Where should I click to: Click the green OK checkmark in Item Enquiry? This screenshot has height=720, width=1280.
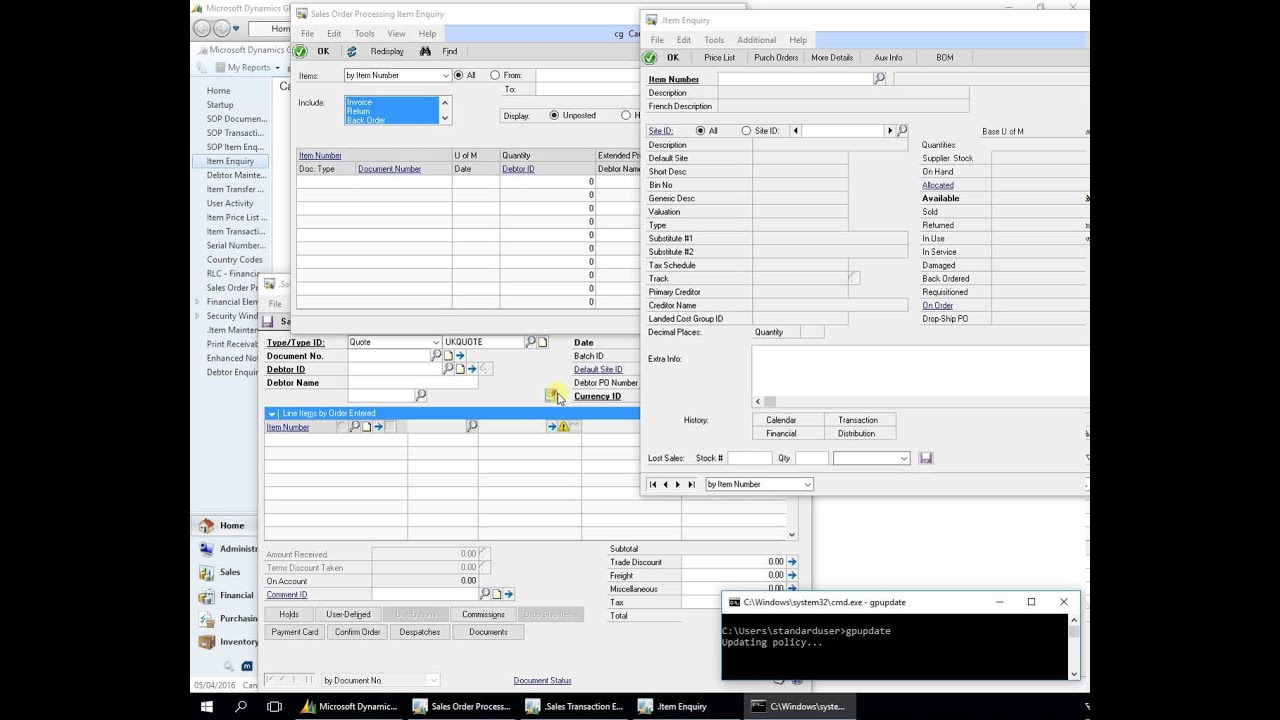pyautogui.click(x=650, y=58)
